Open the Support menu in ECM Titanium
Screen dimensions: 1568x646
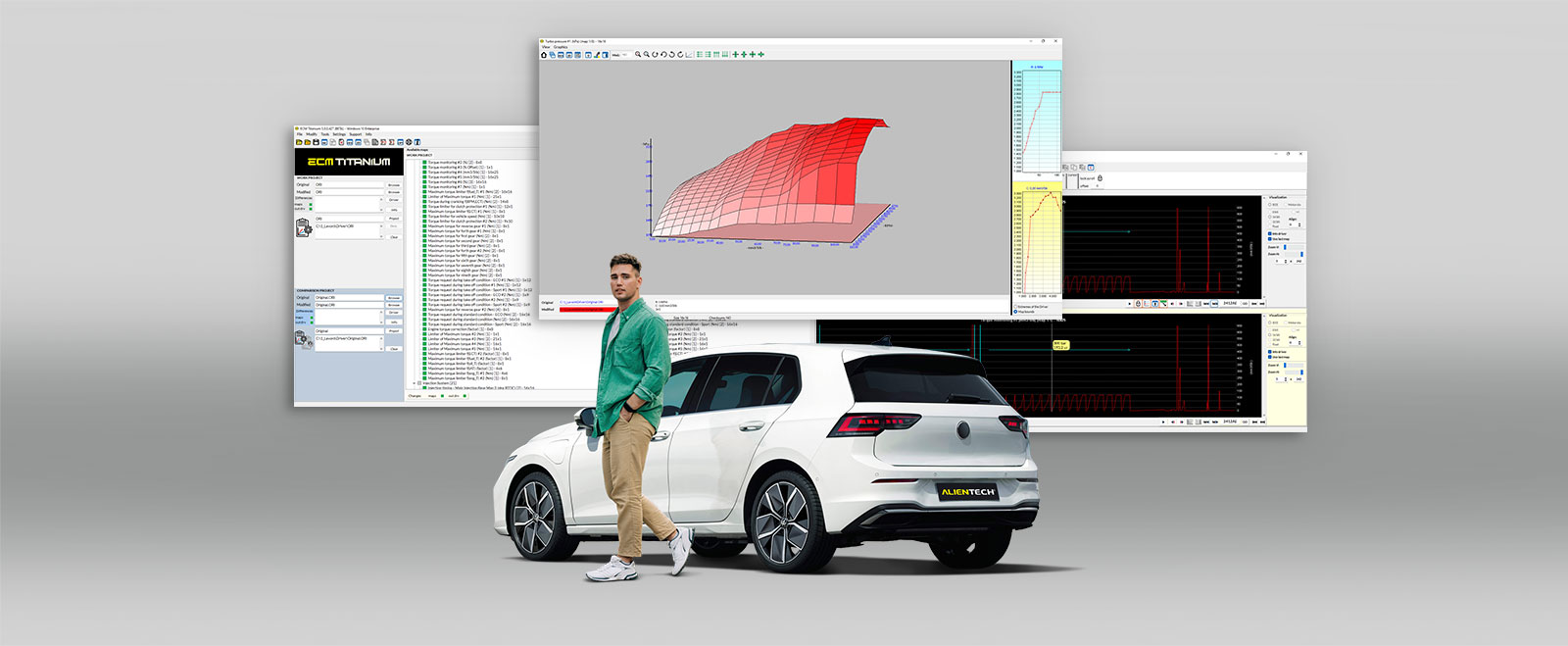point(355,134)
